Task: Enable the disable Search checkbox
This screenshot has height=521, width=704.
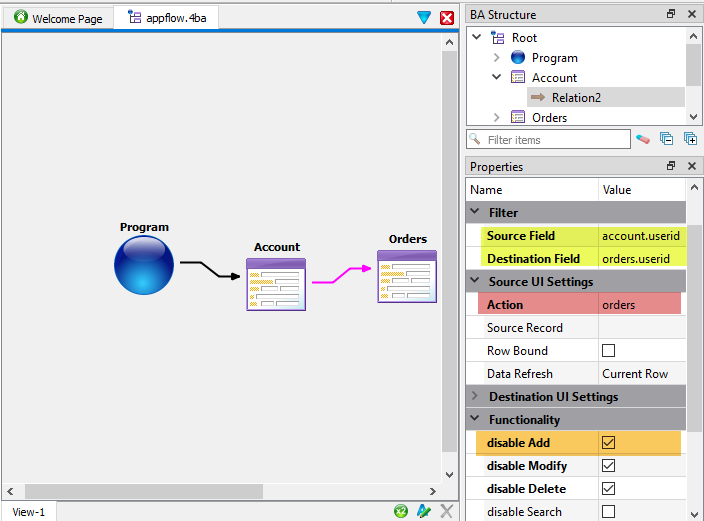Action: point(608,512)
